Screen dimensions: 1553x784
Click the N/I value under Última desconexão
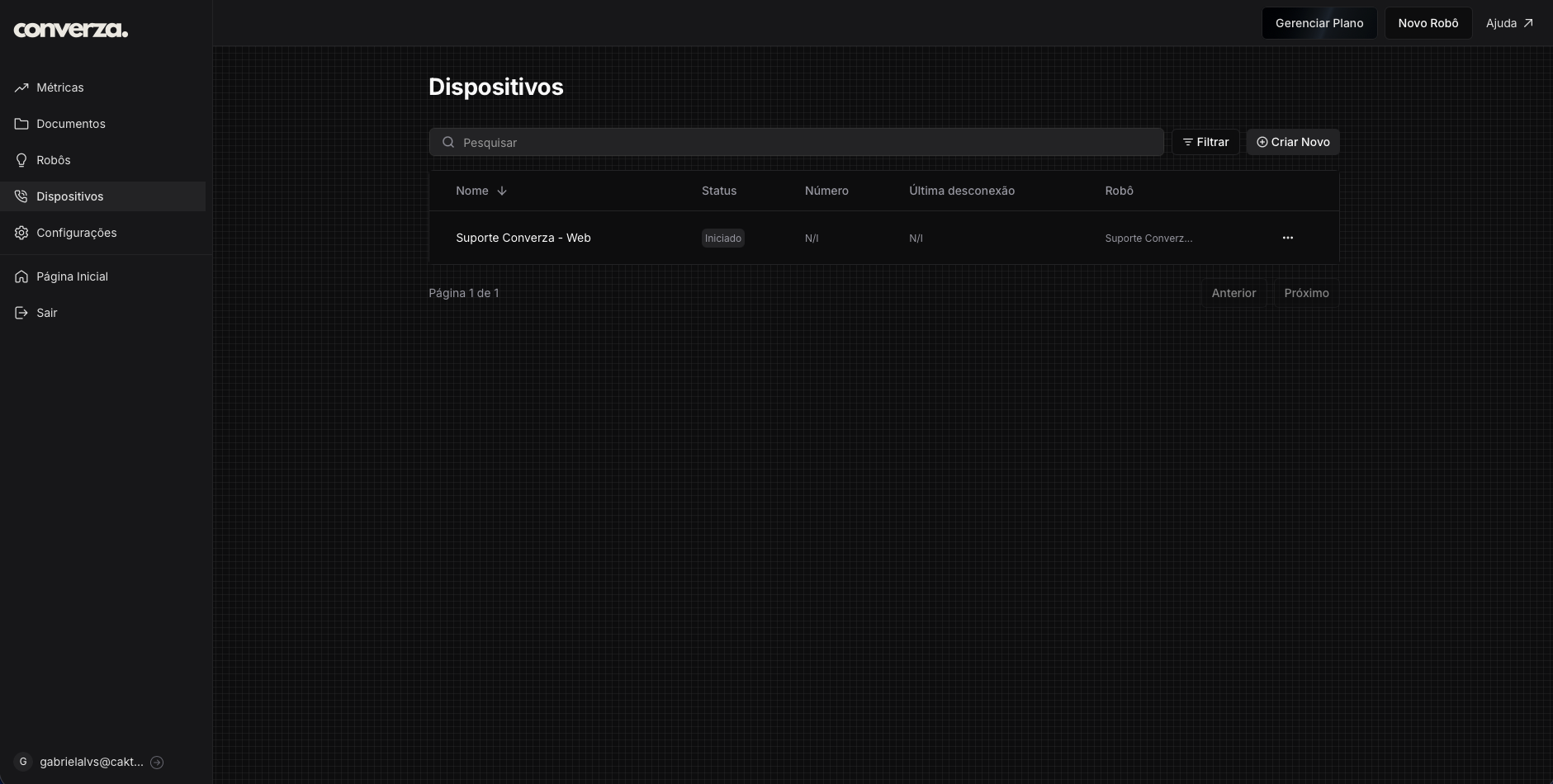pyautogui.click(x=916, y=239)
